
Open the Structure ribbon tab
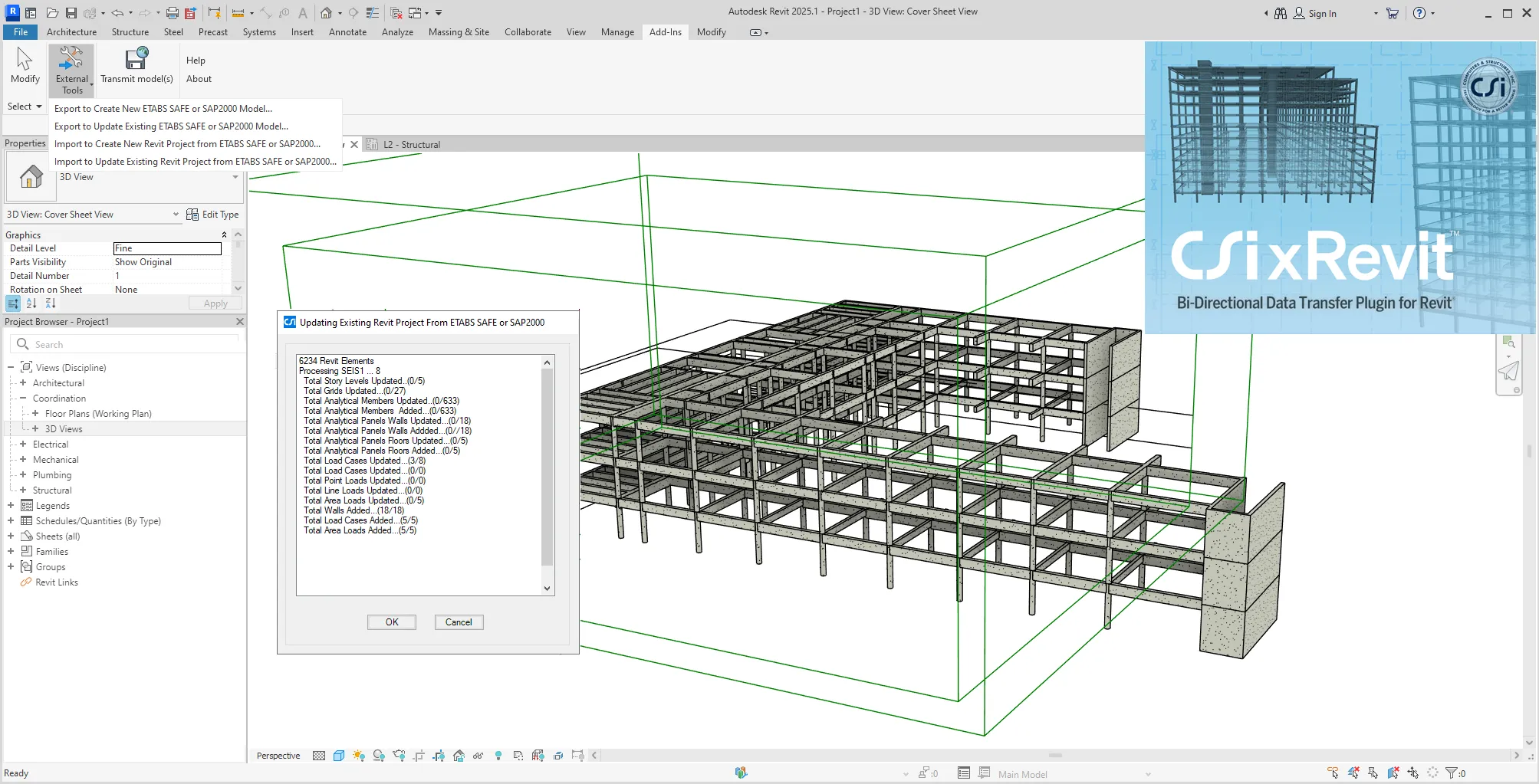pos(130,32)
